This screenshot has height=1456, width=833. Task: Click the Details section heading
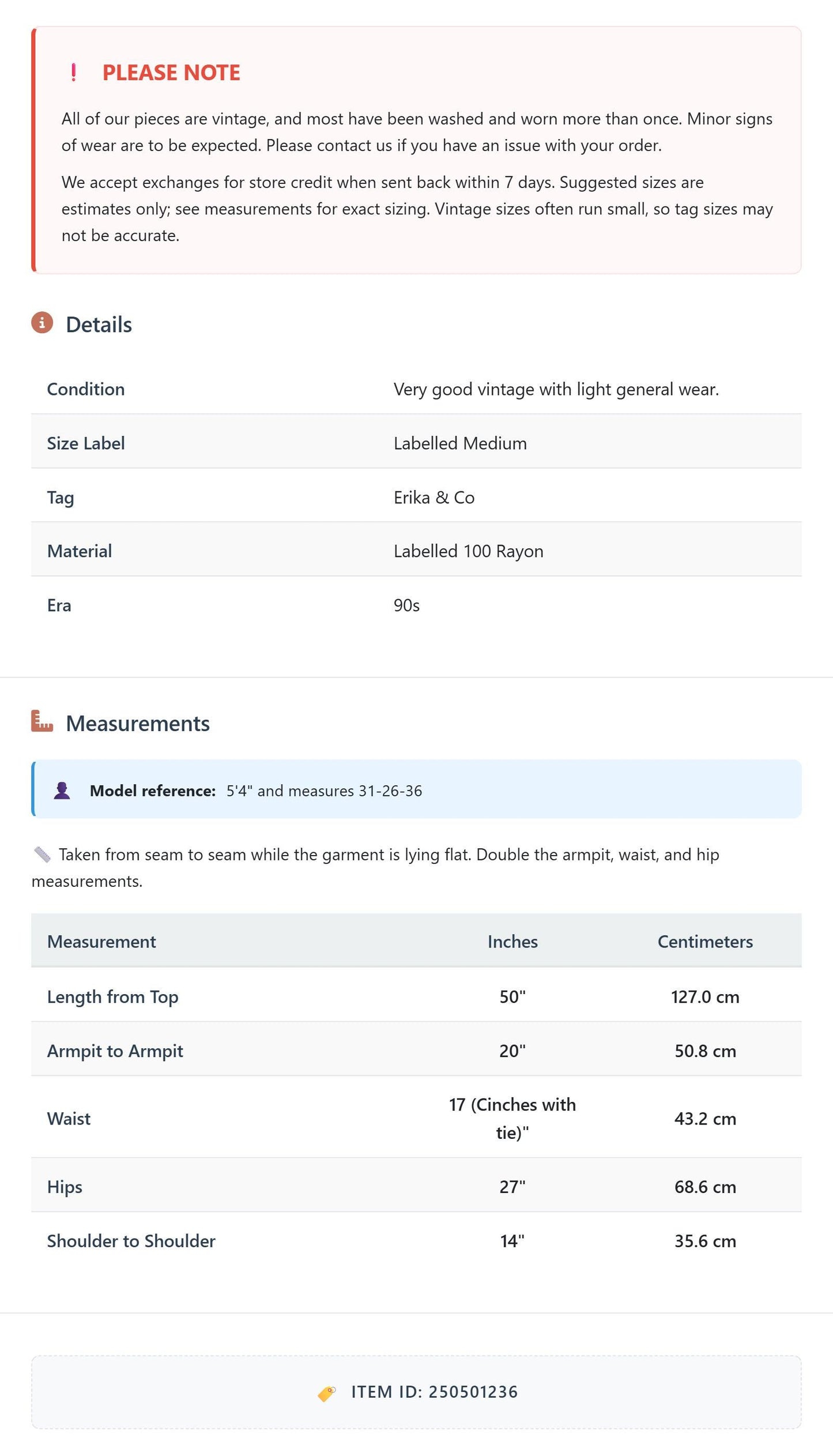click(x=99, y=325)
